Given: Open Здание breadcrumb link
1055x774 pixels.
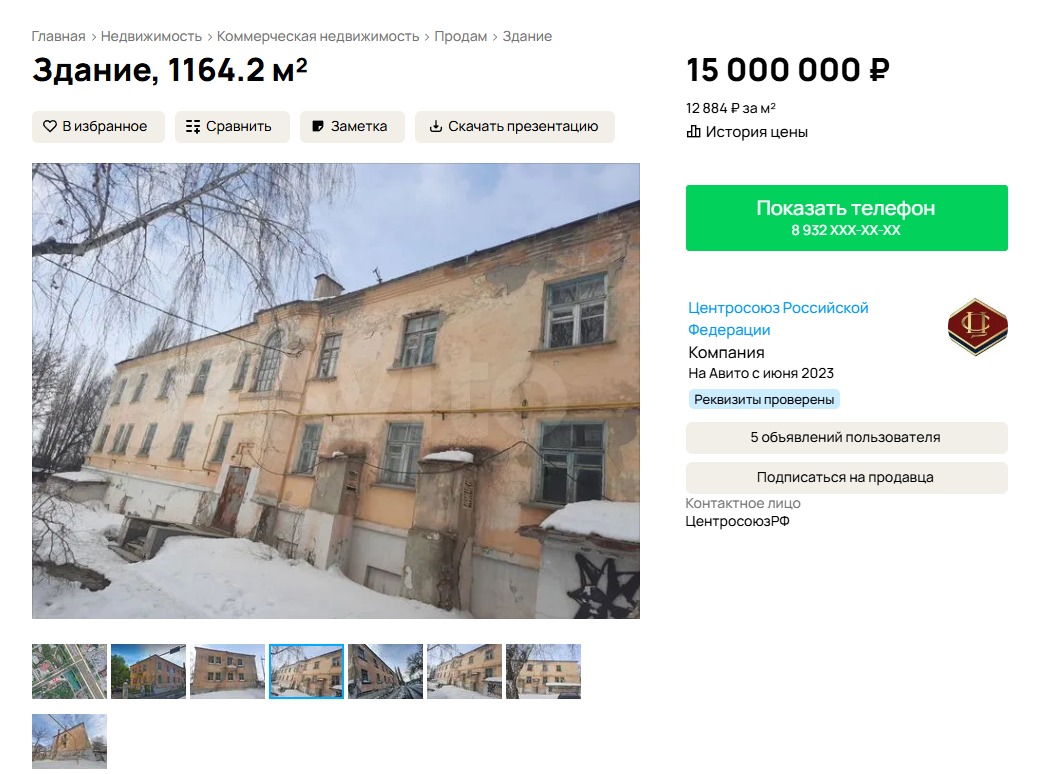Looking at the screenshot, I should (x=528, y=36).
